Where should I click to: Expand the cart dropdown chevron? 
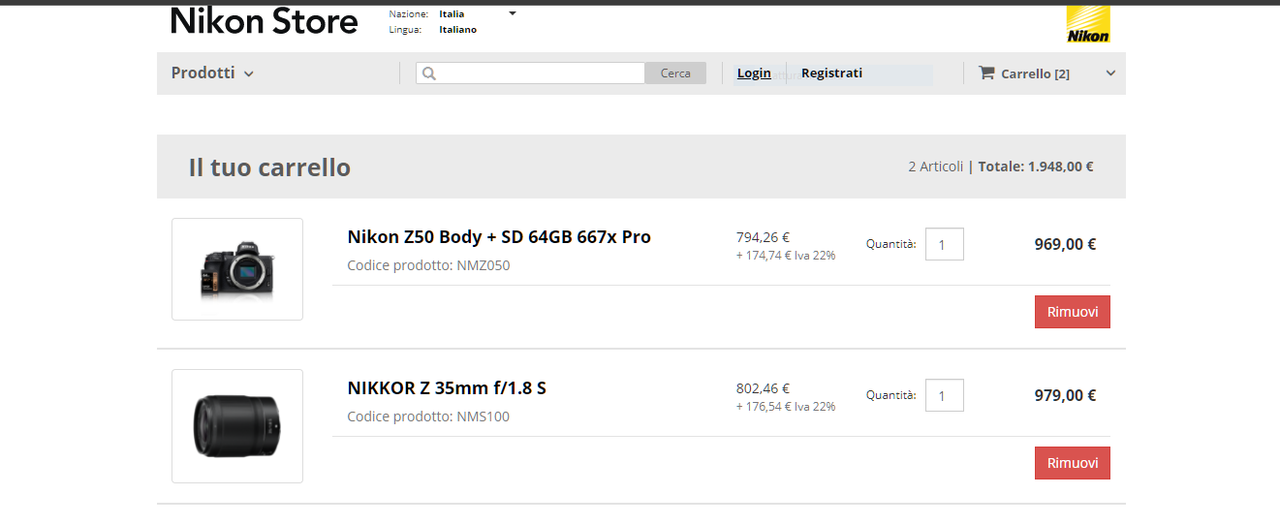pos(1110,74)
